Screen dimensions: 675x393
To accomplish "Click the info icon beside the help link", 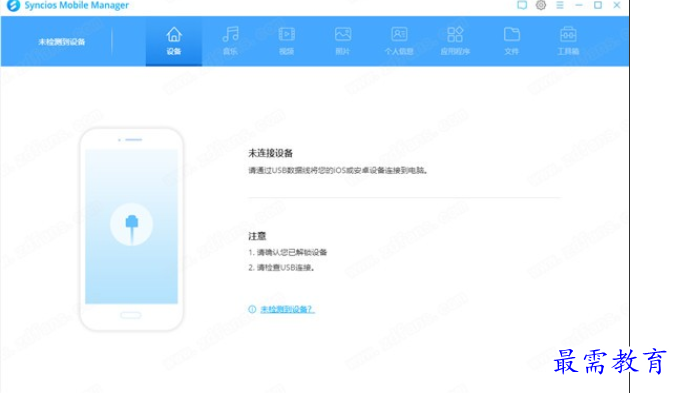I will tap(252, 309).
